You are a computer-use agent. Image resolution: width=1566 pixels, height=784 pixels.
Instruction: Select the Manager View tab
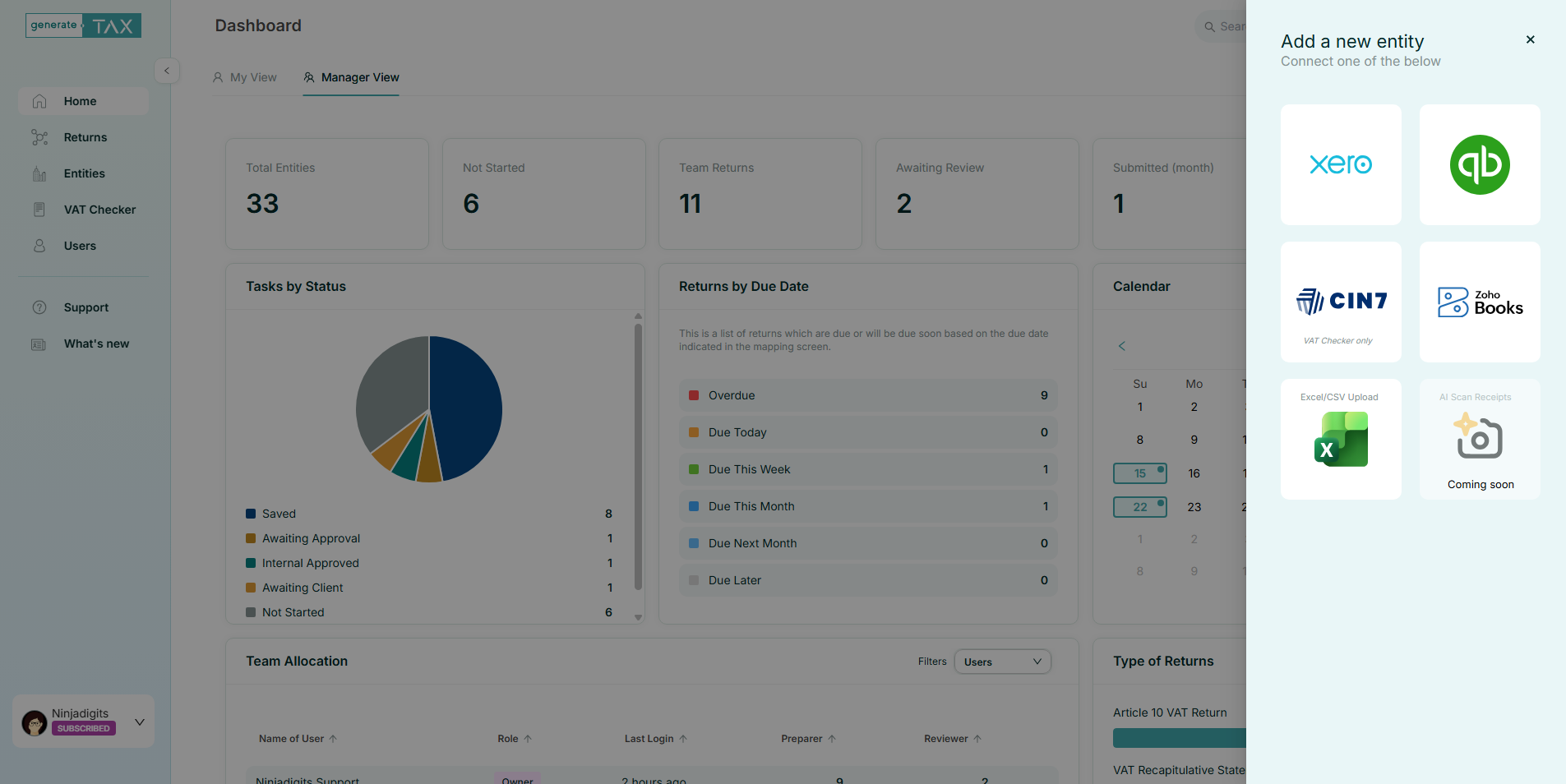point(350,76)
